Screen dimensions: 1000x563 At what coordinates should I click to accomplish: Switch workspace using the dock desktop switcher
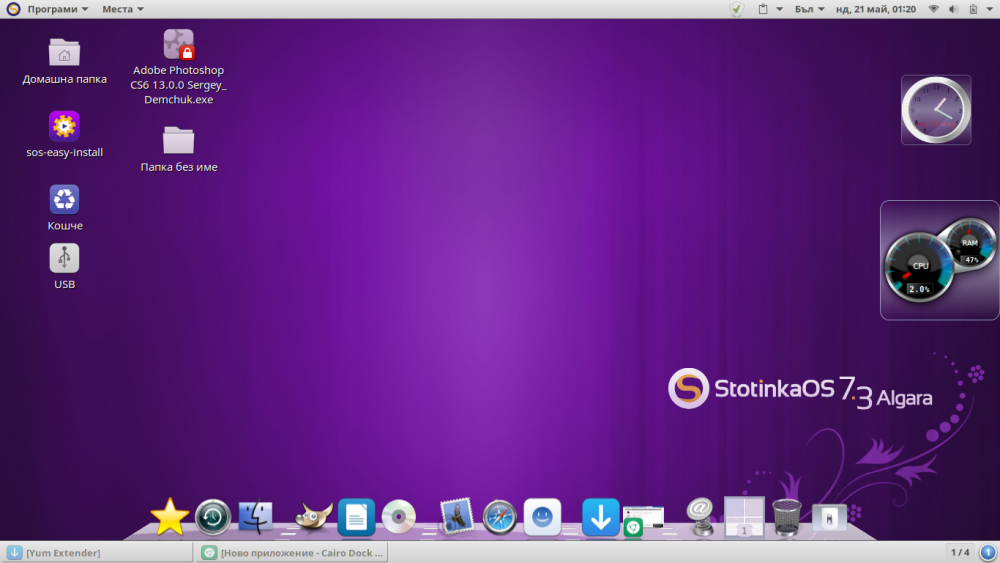pos(744,516)
